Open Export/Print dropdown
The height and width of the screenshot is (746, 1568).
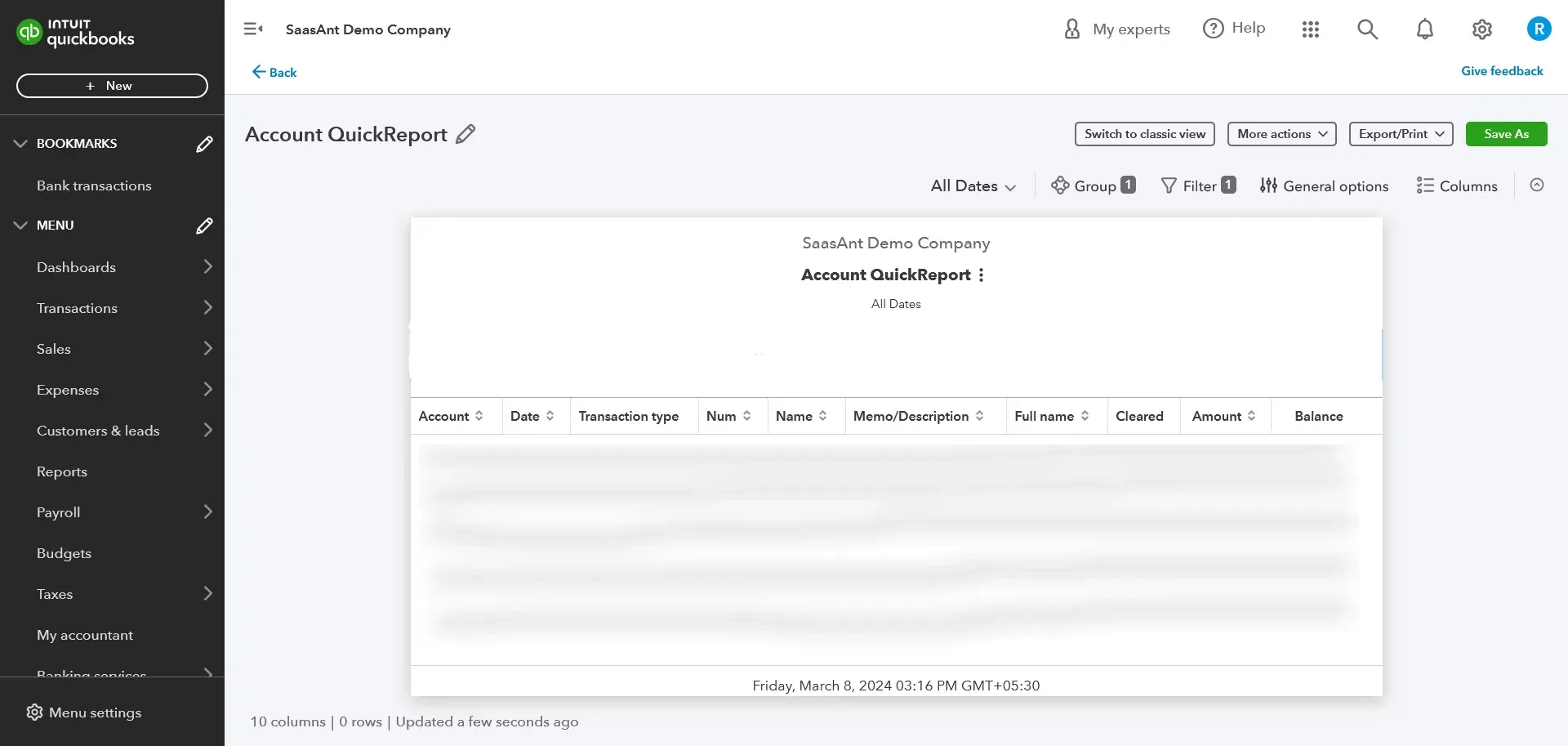point(1401,134)
